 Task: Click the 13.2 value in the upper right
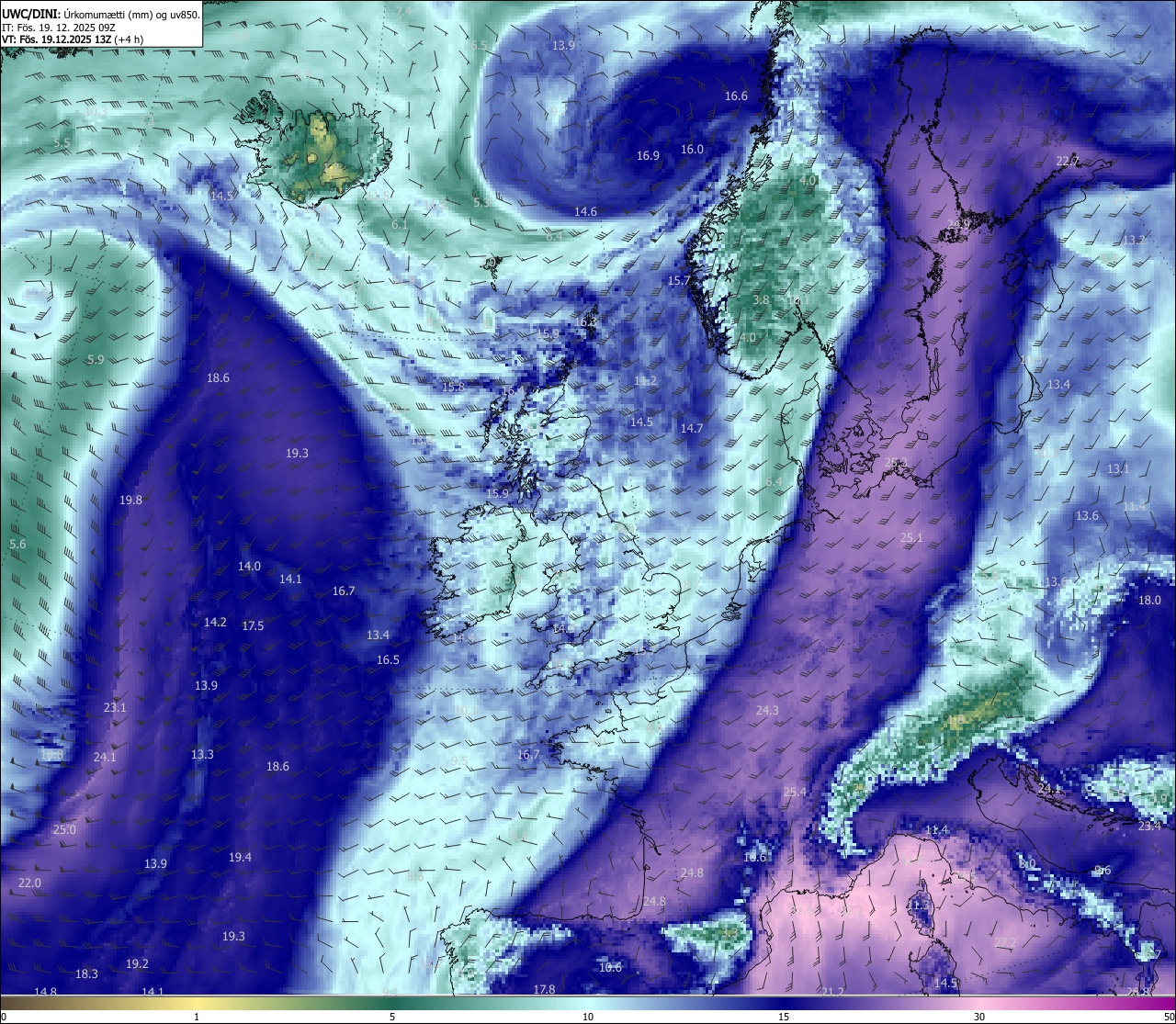(x=1134, y=241)
